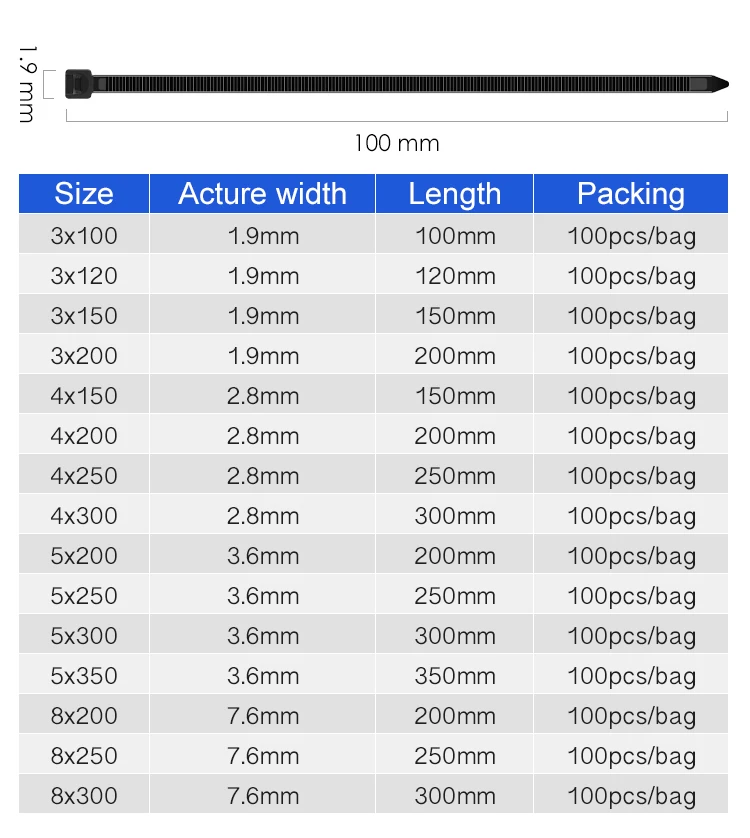This screenshot has height=838, width=750.
Task: Select the 3x100 size cell
Action: 84,236
